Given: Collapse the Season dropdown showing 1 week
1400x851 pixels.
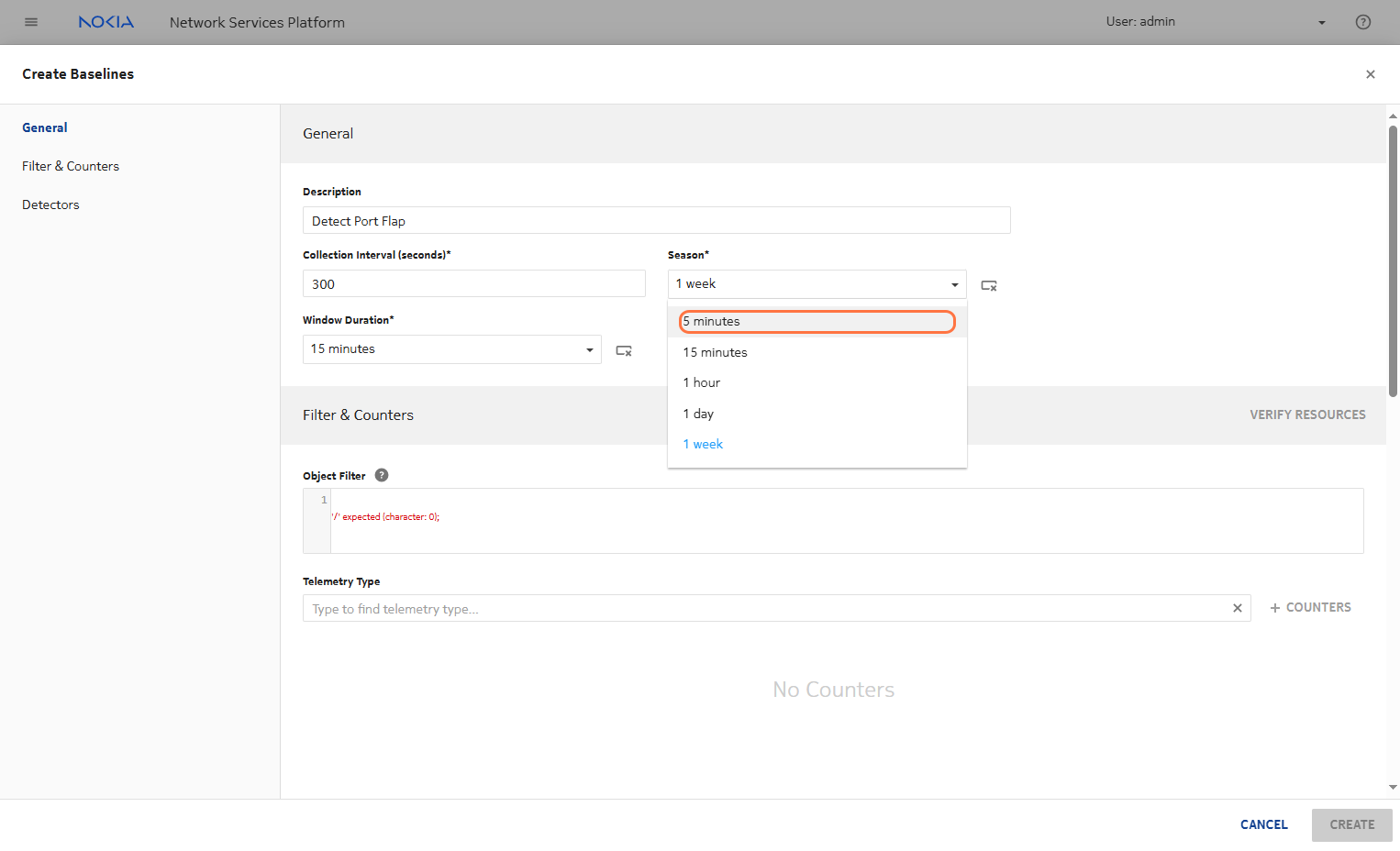Looking at the screenshot, I should click(954, 284).
